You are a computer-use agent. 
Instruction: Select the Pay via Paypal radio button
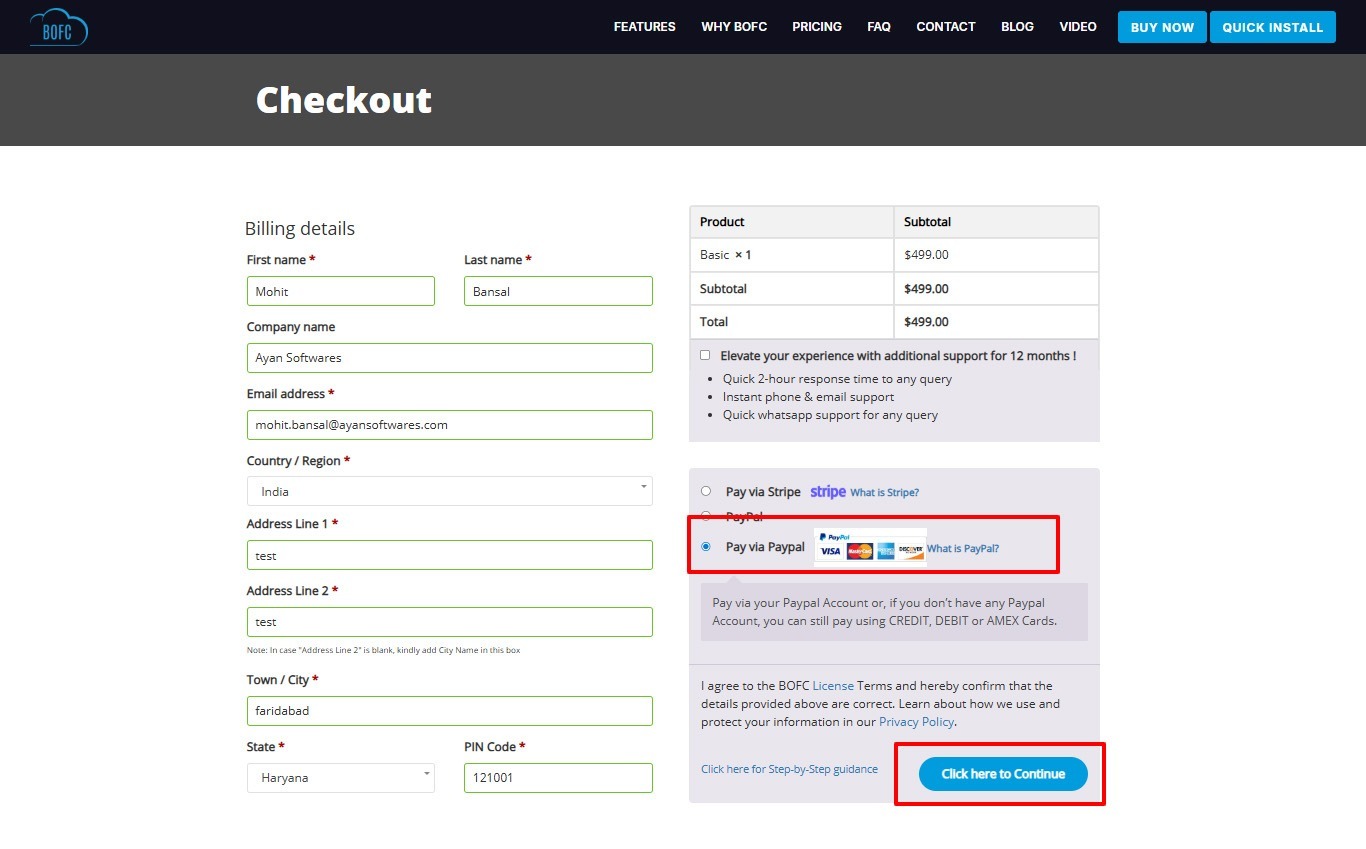[x=706, y=547]
